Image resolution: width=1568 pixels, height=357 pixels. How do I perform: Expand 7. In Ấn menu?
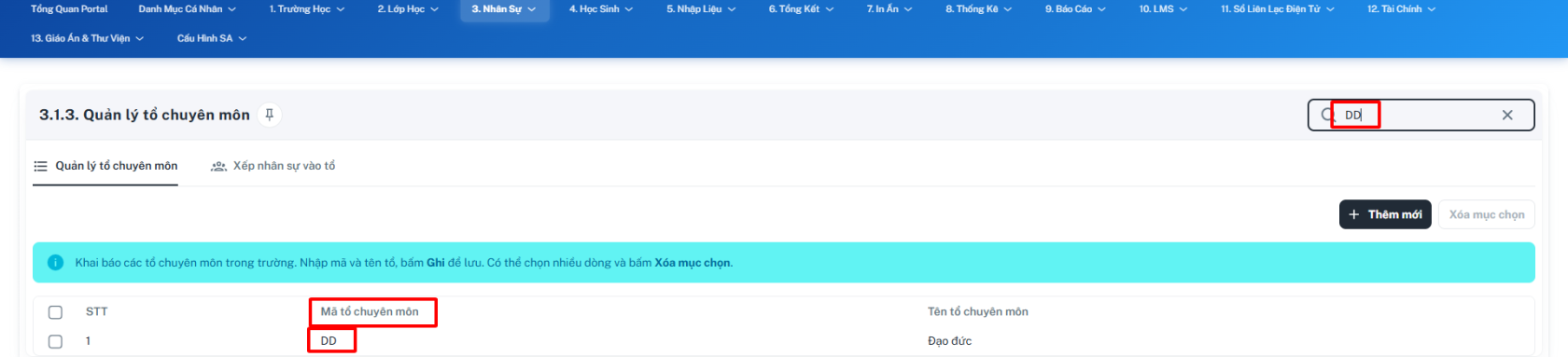889,9
